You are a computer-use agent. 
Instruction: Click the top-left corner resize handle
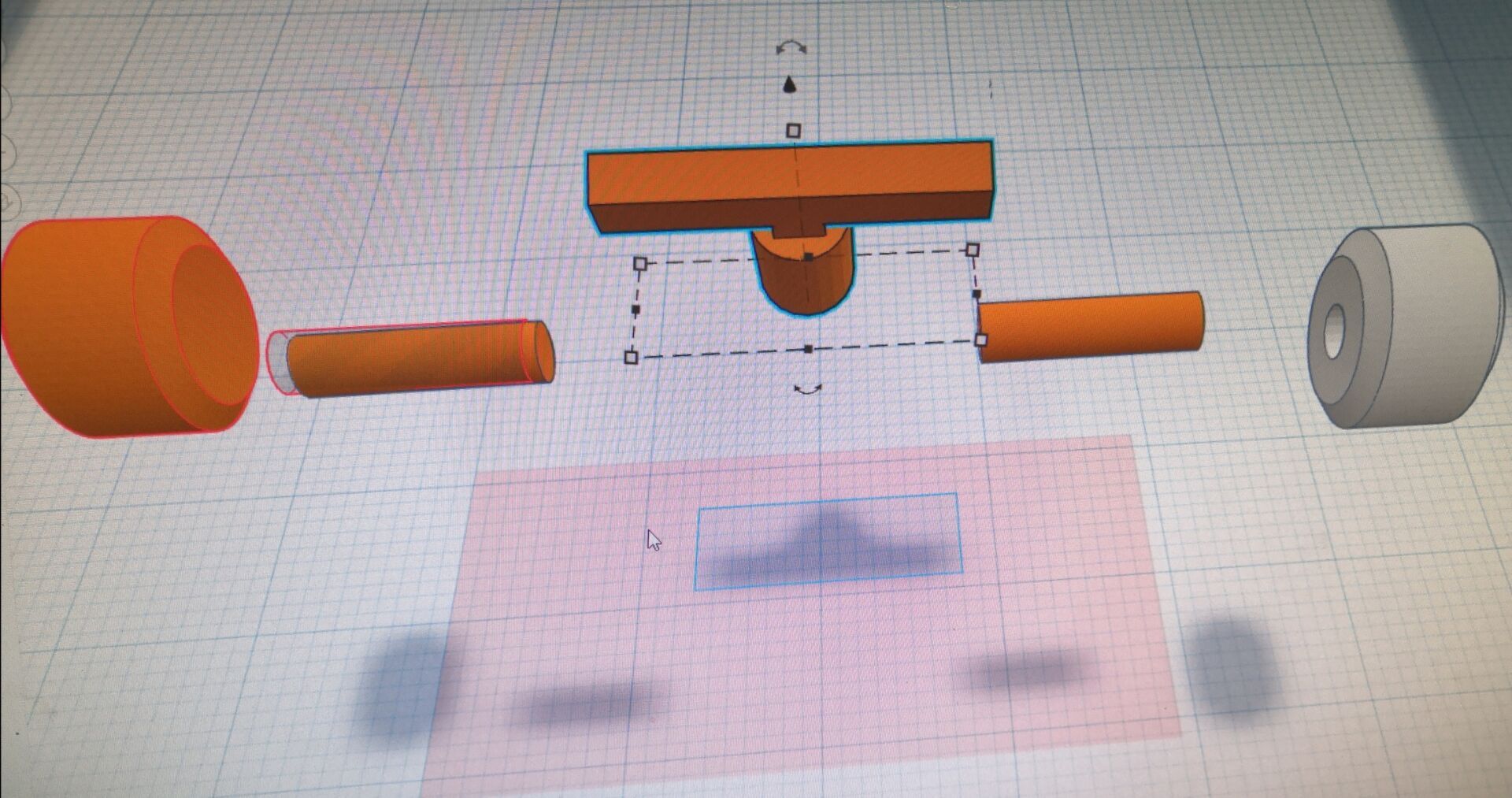(x=640, y=263)
